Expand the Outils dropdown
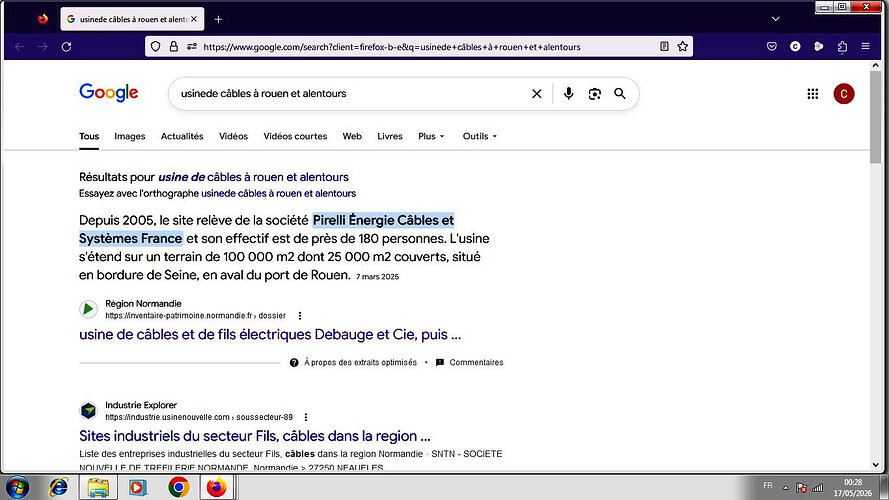The height and width of the screenshot is (500, 889). click(x=480, y=136)
